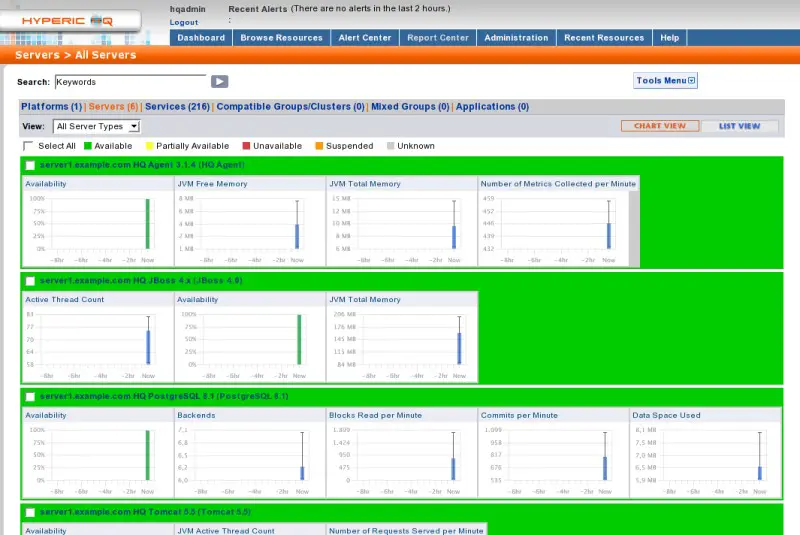Click the yellow Partially Available swatch
The image size is (800, 535).
tap(149, 146)
